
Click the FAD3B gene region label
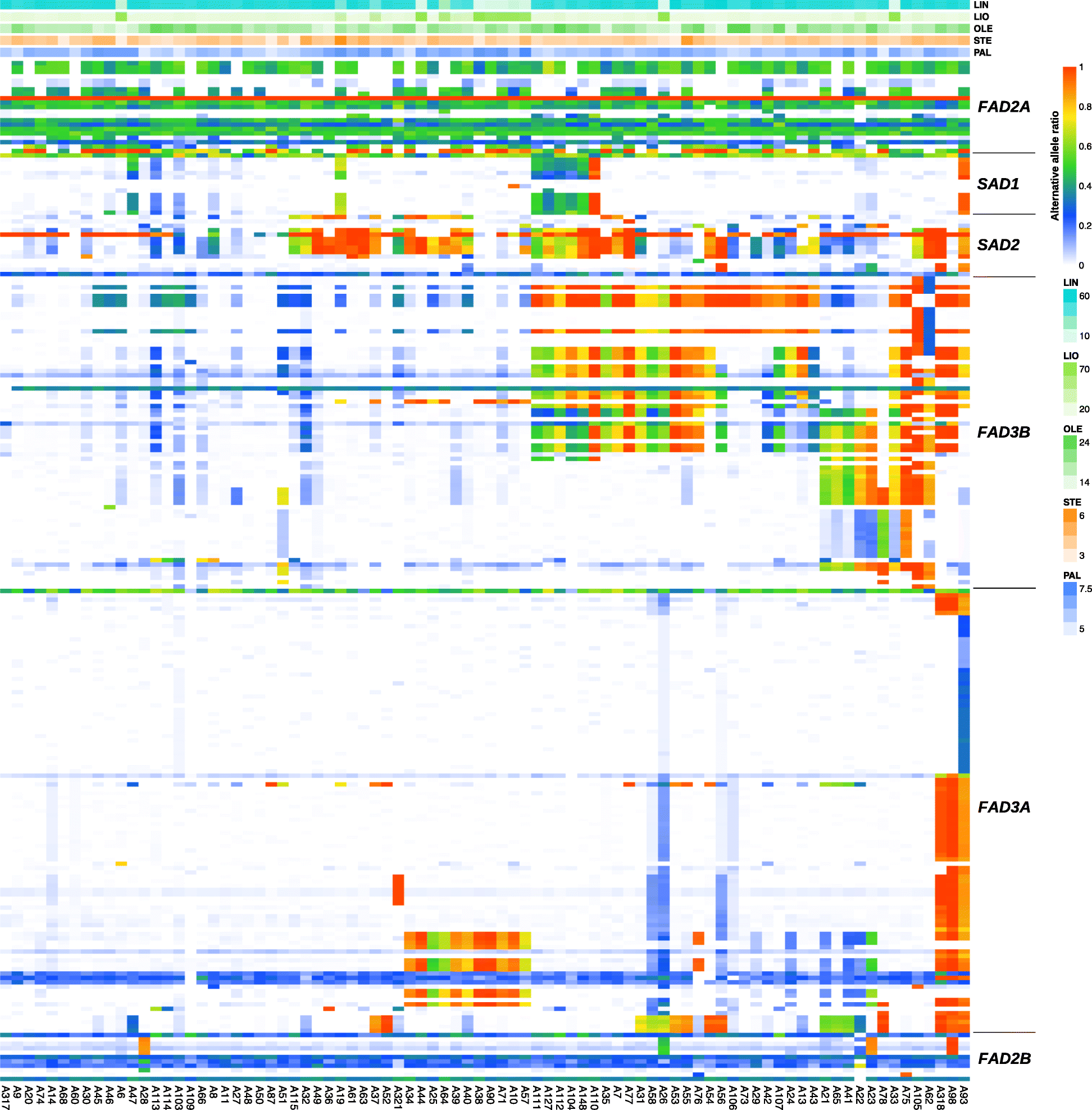1004,432
